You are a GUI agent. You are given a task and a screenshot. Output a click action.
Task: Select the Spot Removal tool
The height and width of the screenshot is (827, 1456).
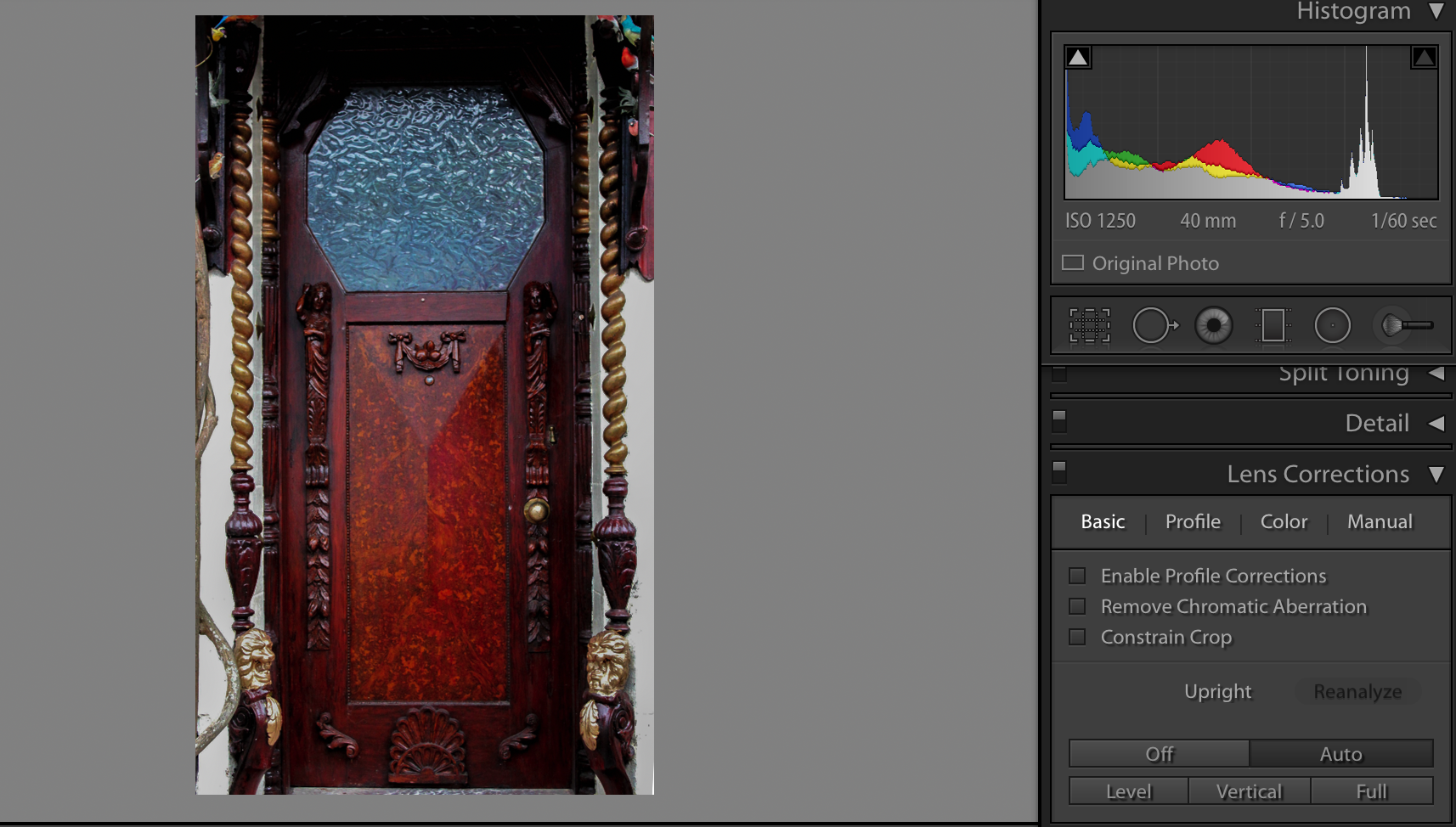click(x=1155, y=325)
